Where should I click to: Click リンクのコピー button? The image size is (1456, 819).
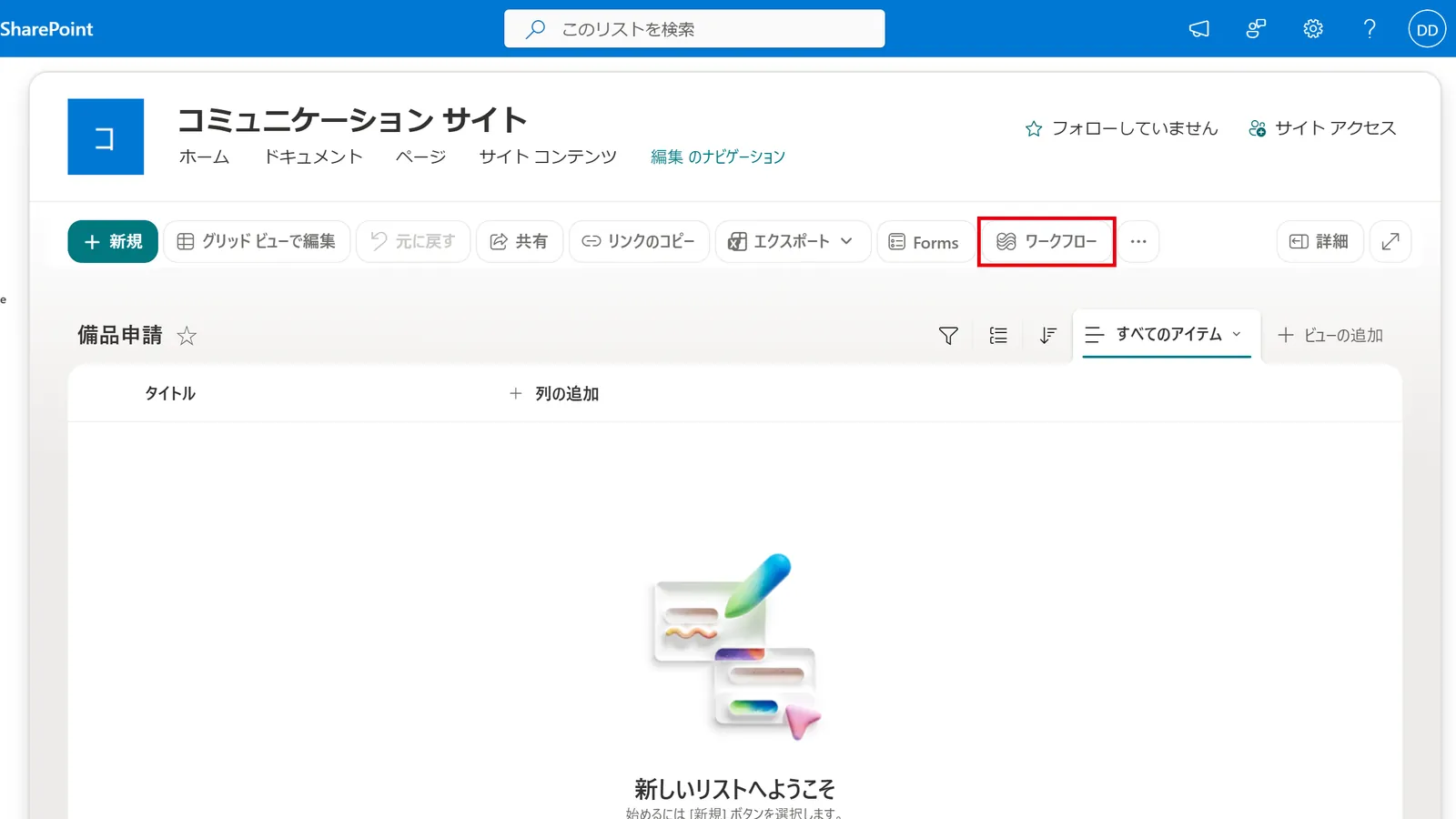pyautogui.click(x=639, y=241)
